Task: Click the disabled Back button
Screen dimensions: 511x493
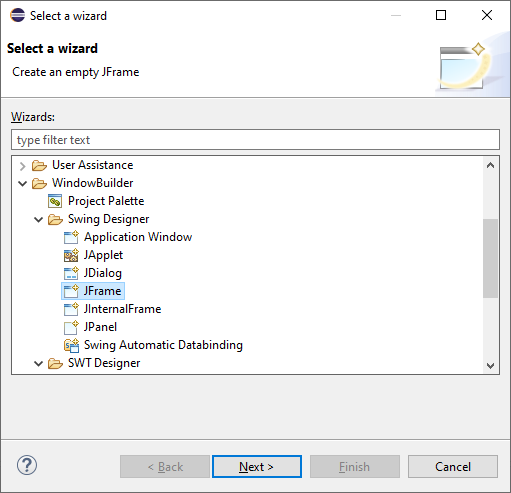Action: point(165,467)
